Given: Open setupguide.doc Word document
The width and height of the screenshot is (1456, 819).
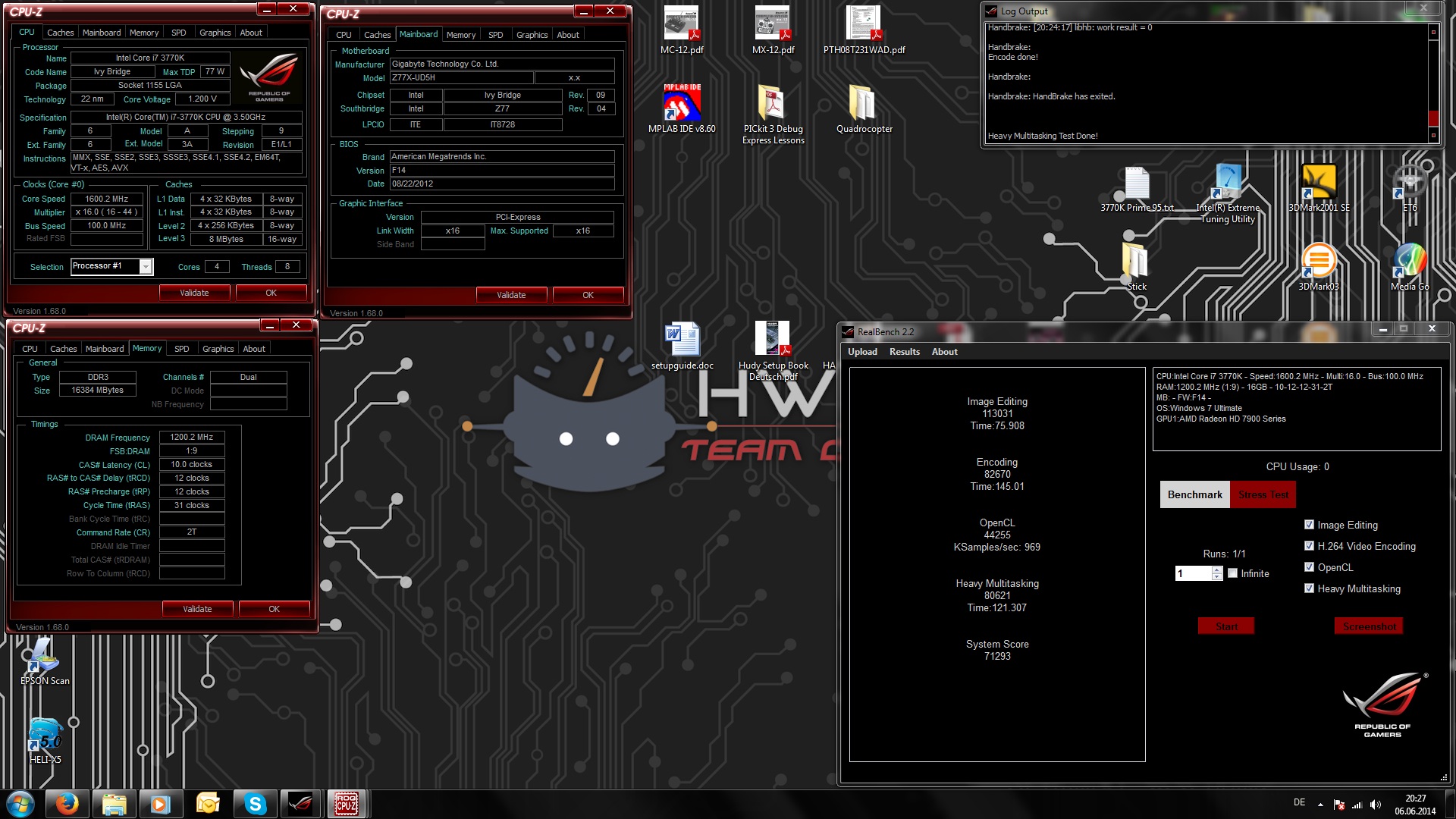Looking at the screenshot, I should tap(682, 346).
